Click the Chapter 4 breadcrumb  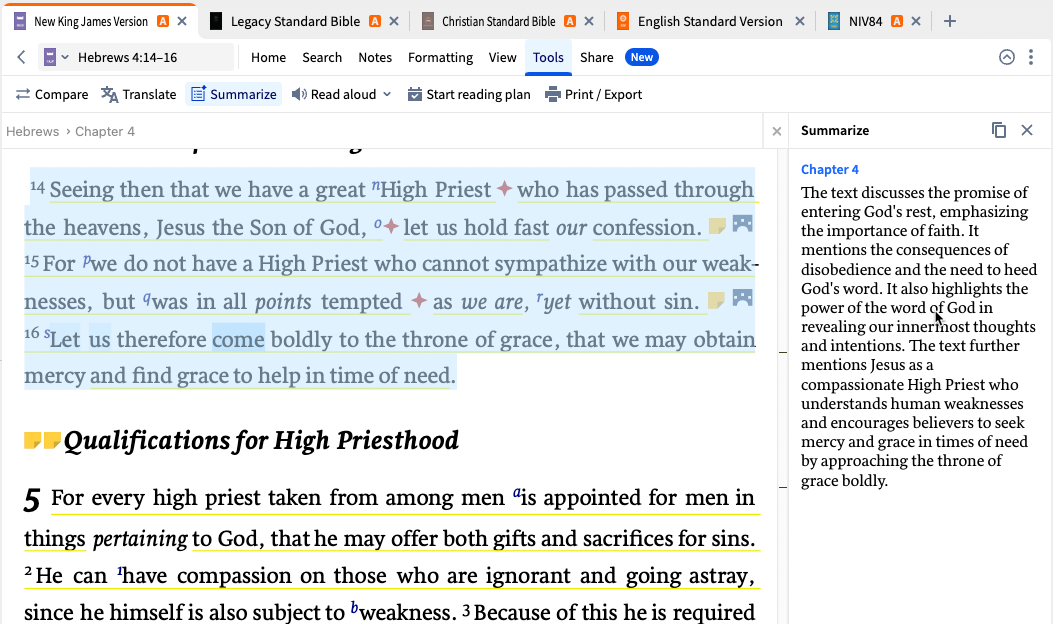pos(105,132)
